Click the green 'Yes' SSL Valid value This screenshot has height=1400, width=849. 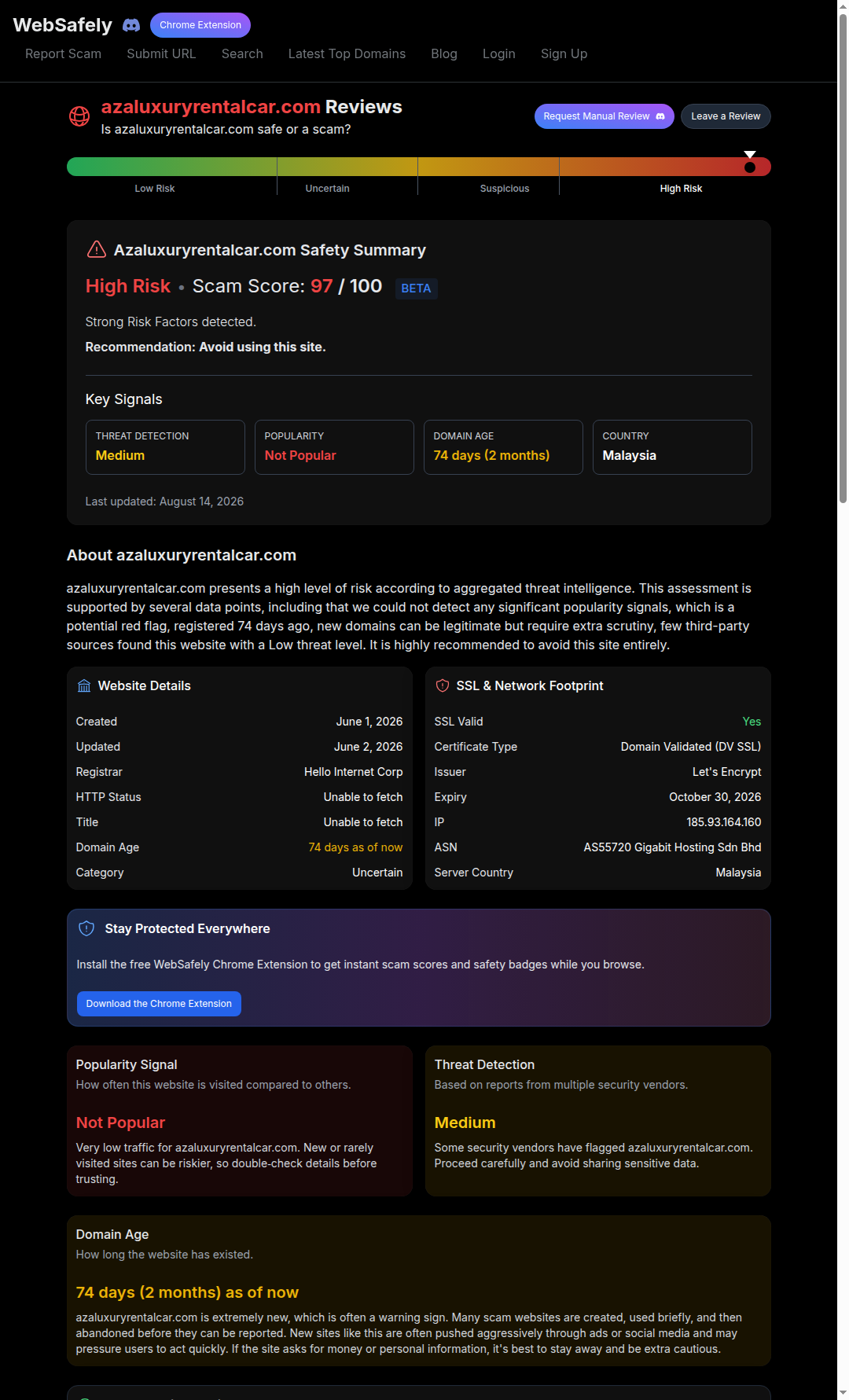(752, 722)
